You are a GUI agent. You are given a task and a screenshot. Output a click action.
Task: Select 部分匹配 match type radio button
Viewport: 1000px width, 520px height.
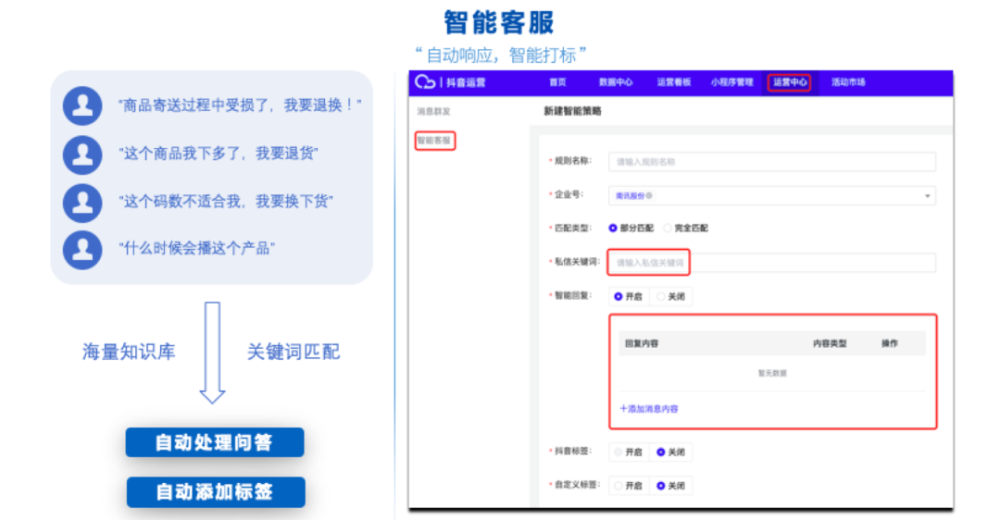(614, 228)
